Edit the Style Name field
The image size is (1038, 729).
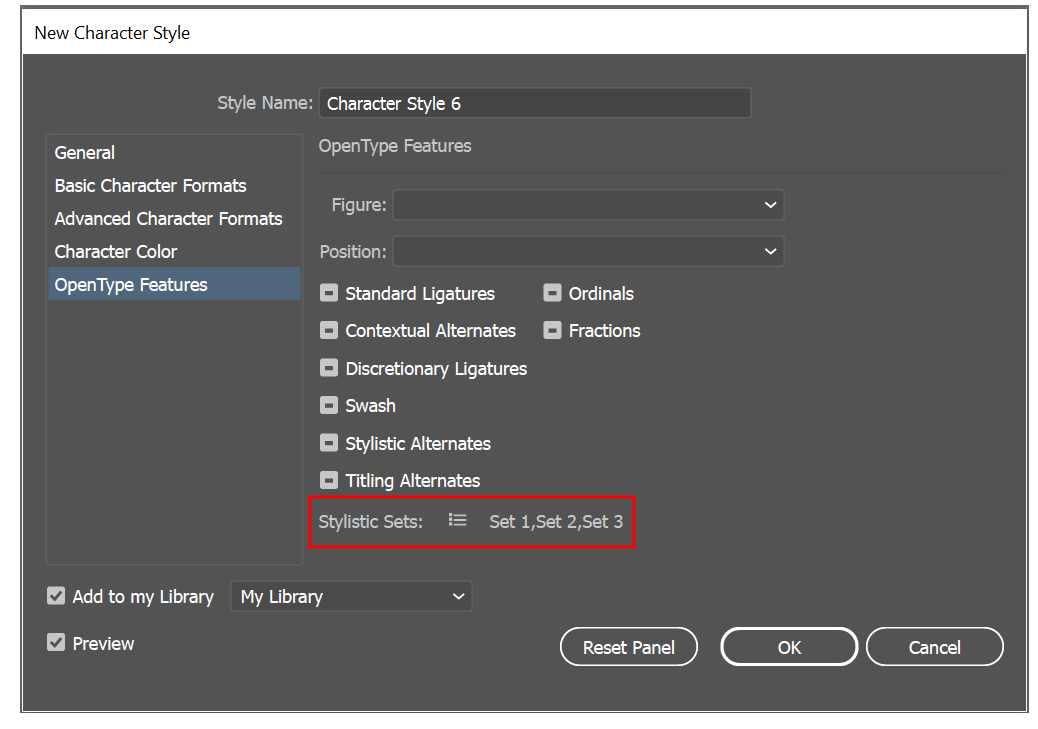point(534,102)
